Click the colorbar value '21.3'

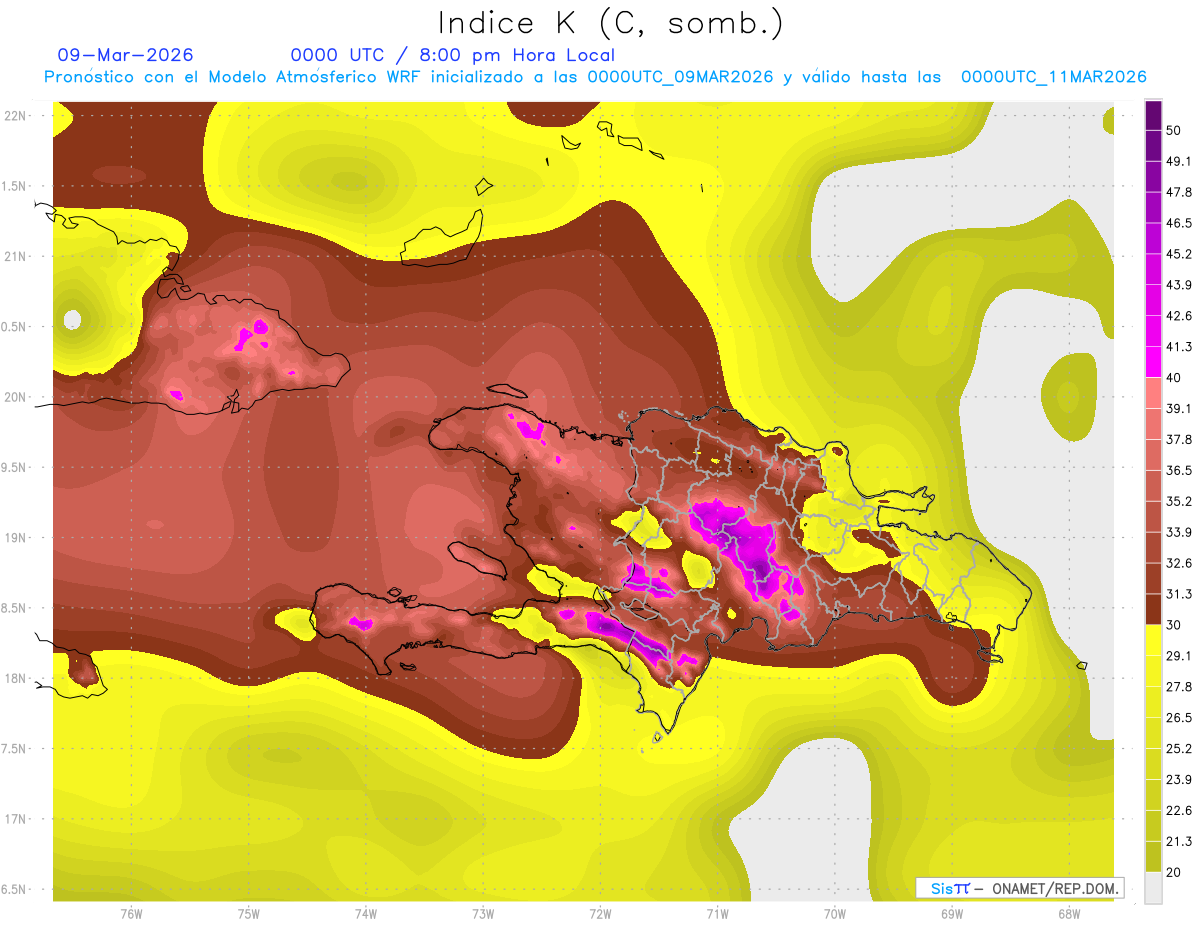click(1179, 842)
